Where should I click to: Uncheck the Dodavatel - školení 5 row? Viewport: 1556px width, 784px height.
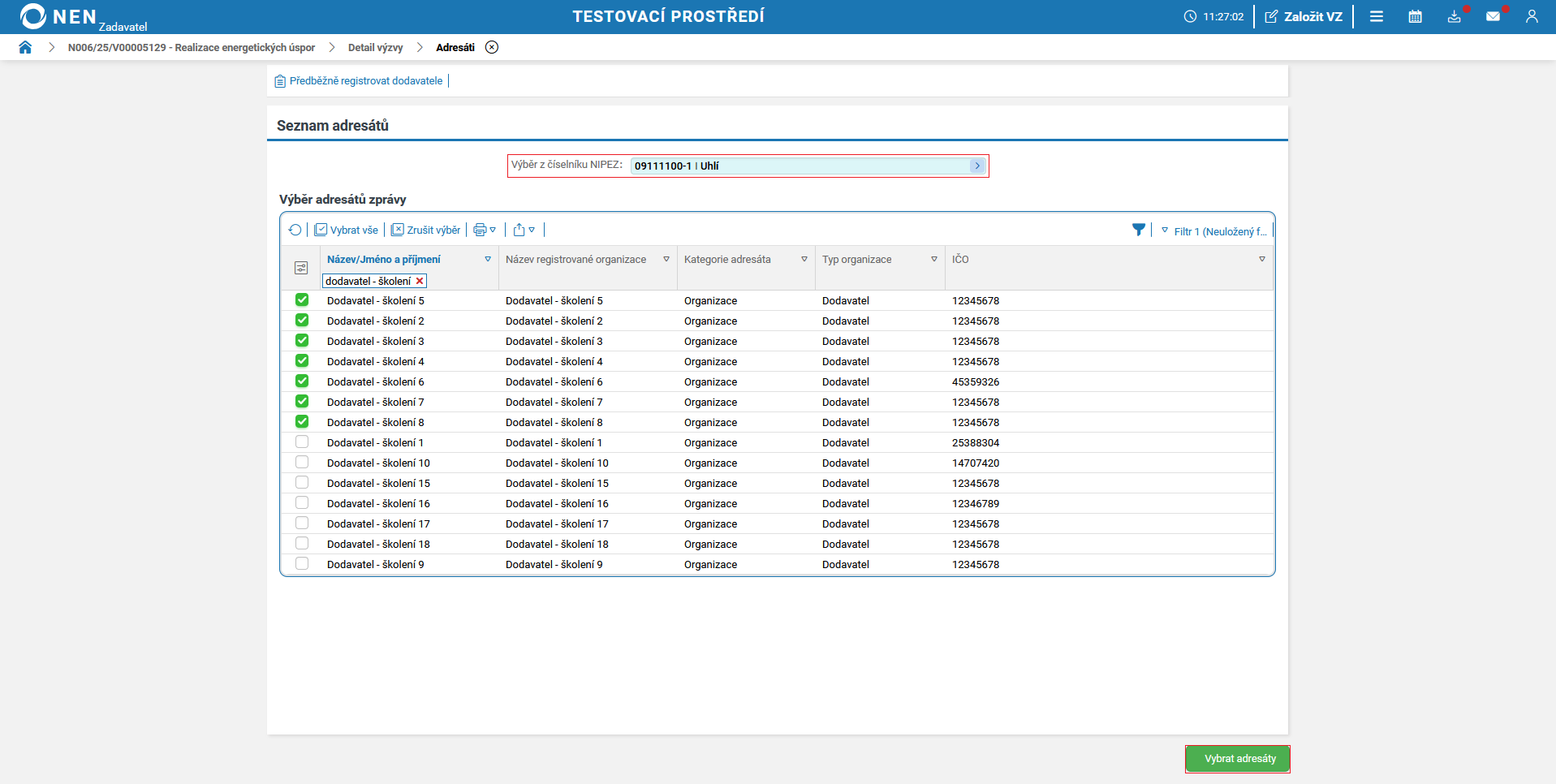[302, 300]
